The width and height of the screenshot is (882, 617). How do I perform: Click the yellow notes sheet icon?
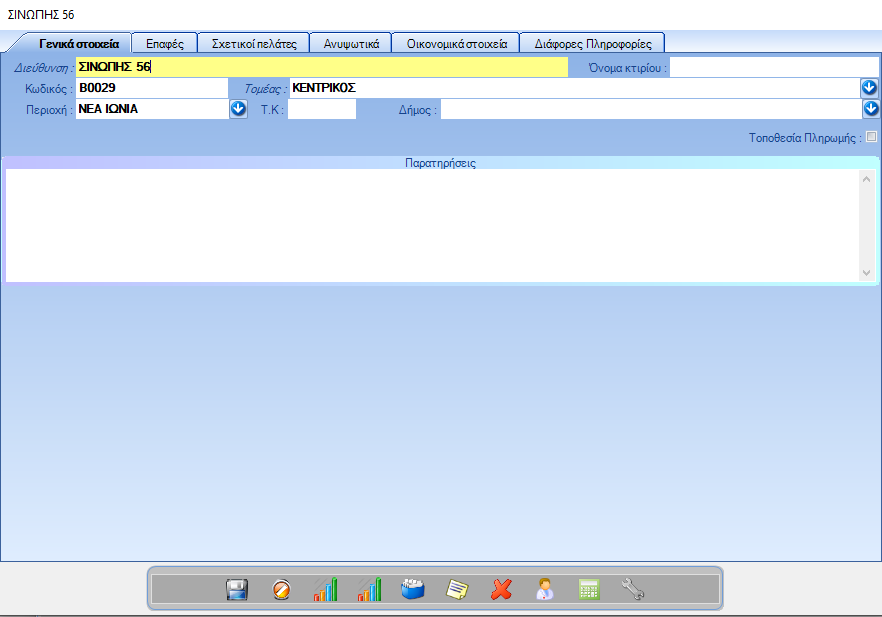coord(457,590)
